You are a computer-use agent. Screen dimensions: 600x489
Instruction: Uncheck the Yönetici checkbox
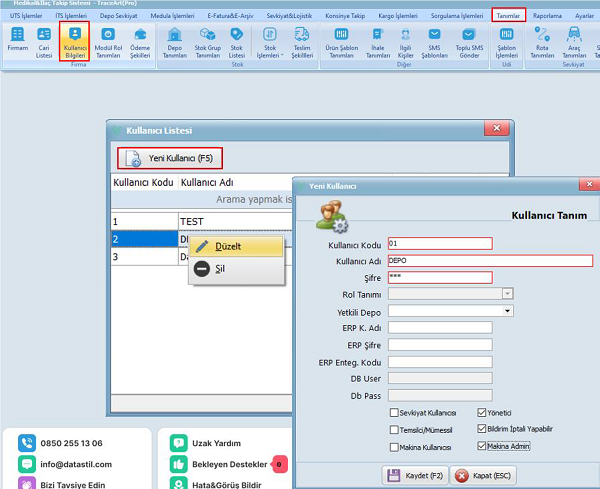[x=483, y=412]
